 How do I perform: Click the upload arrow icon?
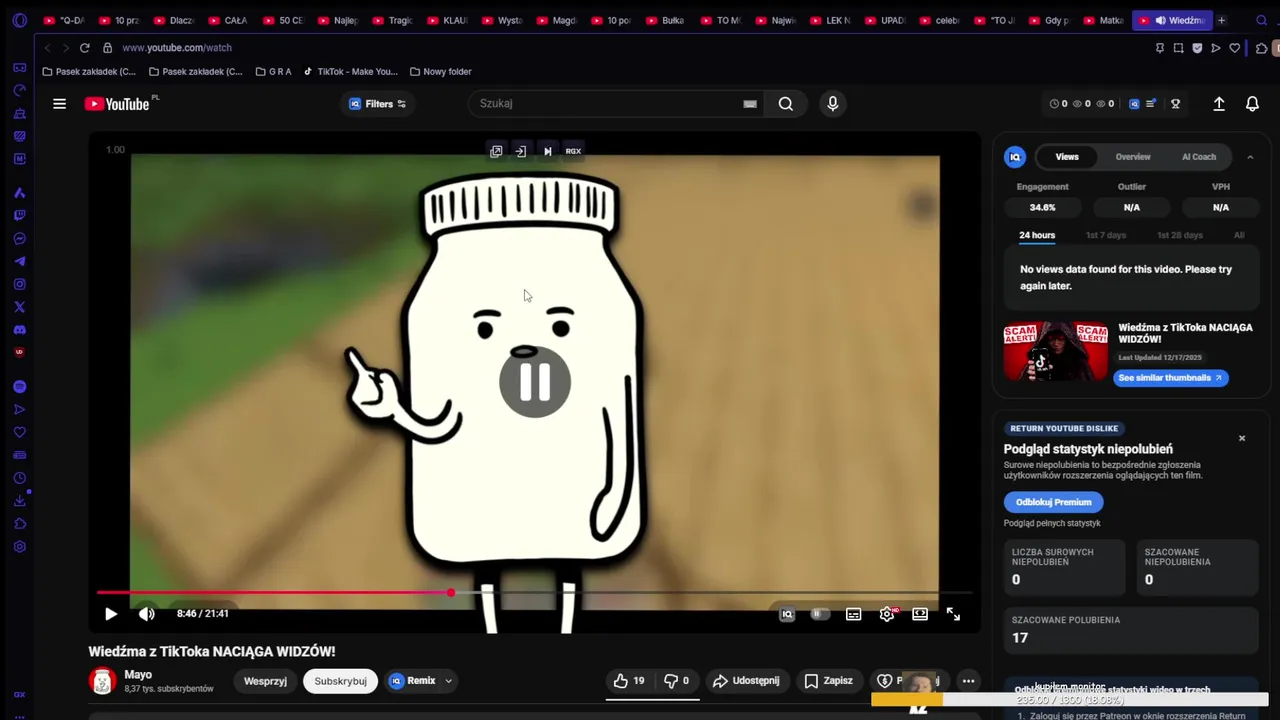1219,104
